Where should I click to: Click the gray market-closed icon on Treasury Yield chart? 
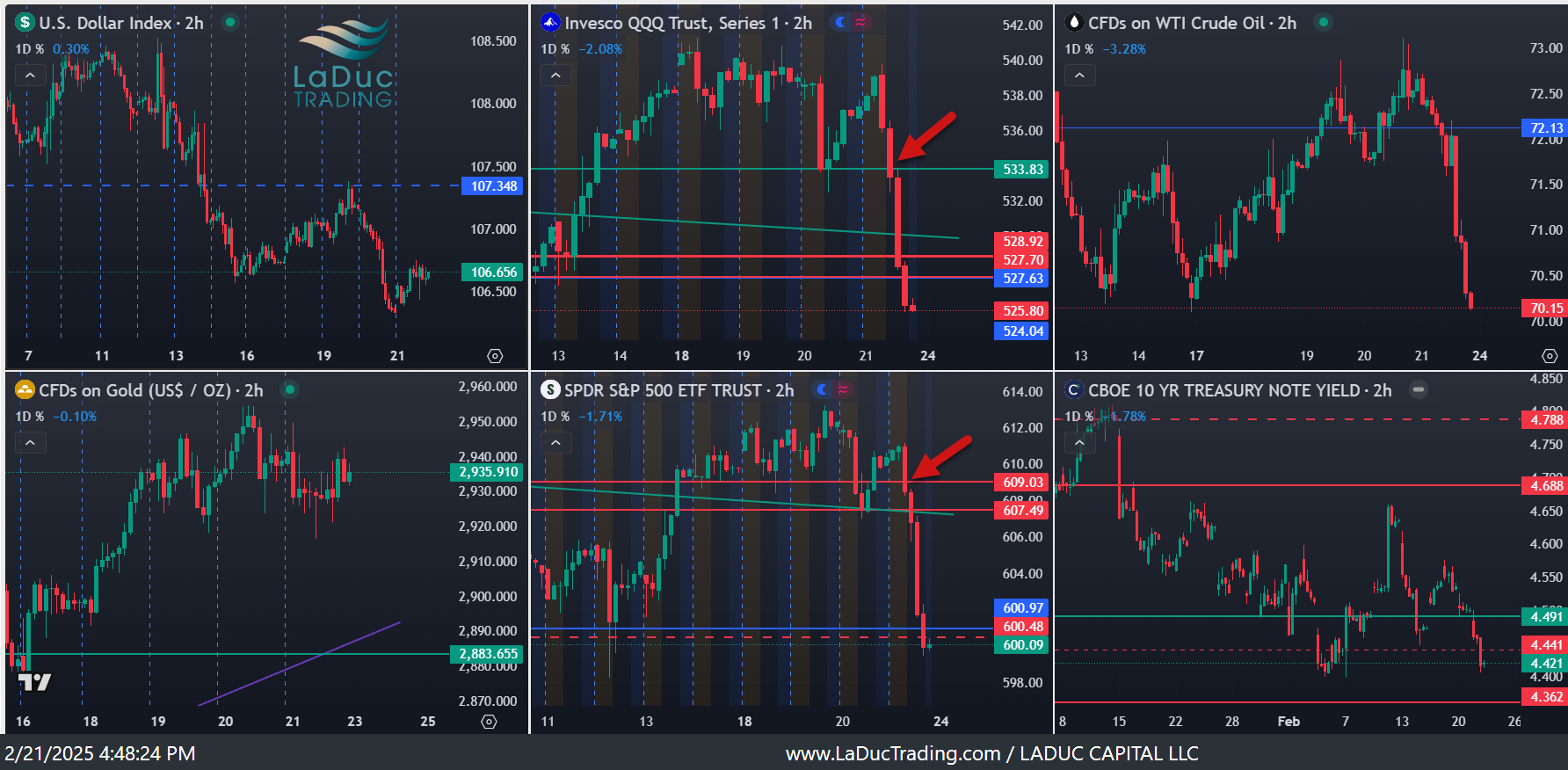1419,389
